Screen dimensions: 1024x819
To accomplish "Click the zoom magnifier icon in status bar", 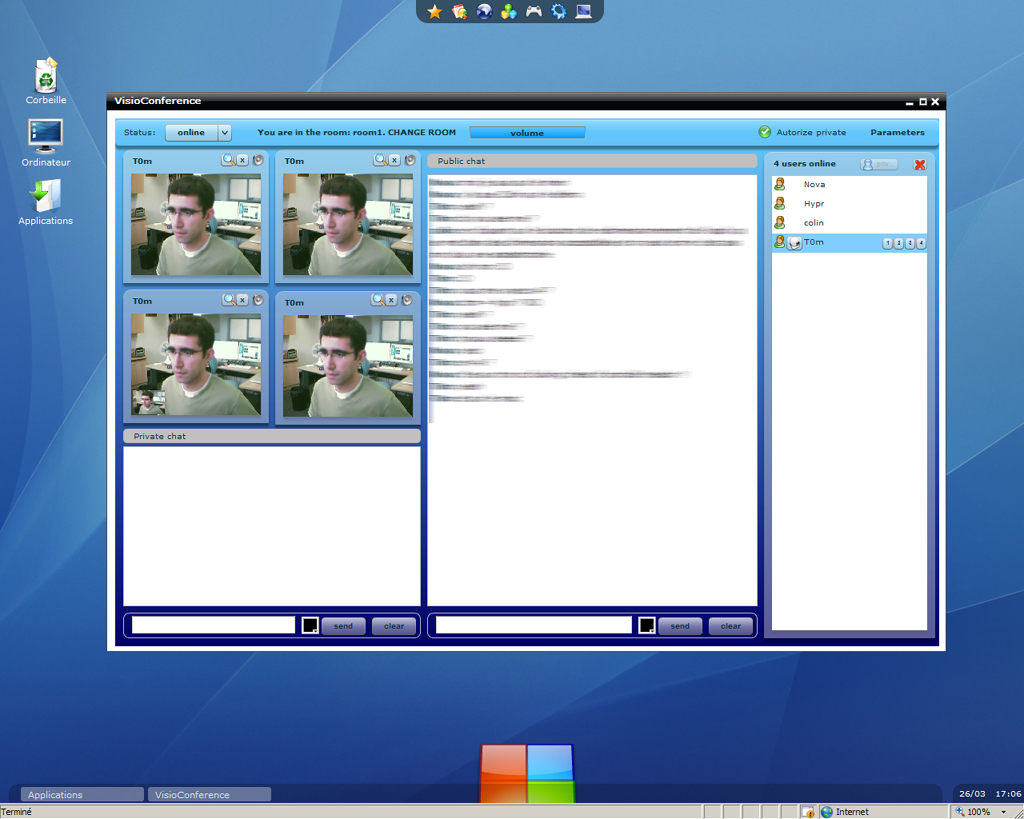I will [960, 811].
